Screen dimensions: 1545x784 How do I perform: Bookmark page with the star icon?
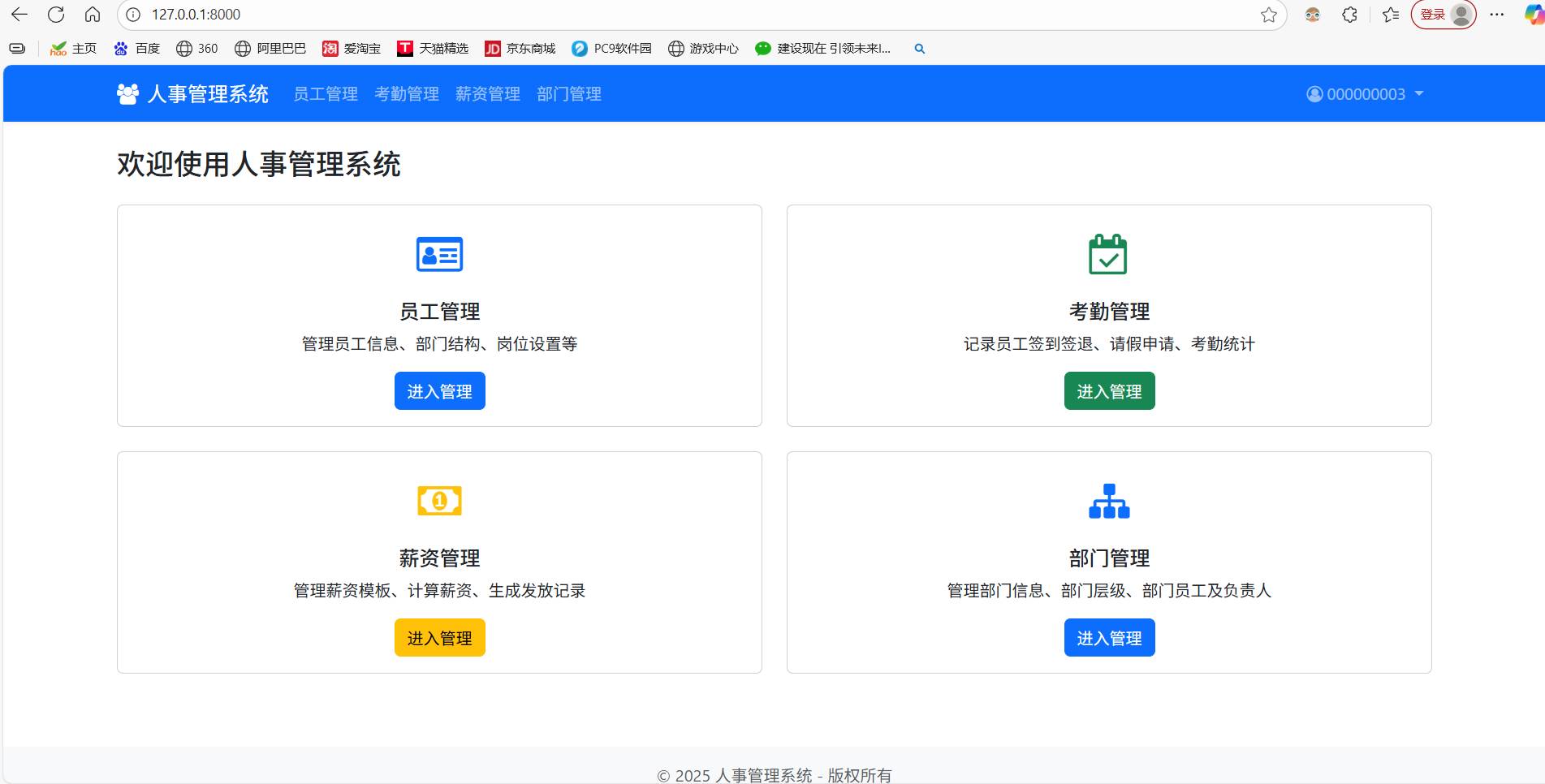pyautogui.click(x=1268, y=15)
